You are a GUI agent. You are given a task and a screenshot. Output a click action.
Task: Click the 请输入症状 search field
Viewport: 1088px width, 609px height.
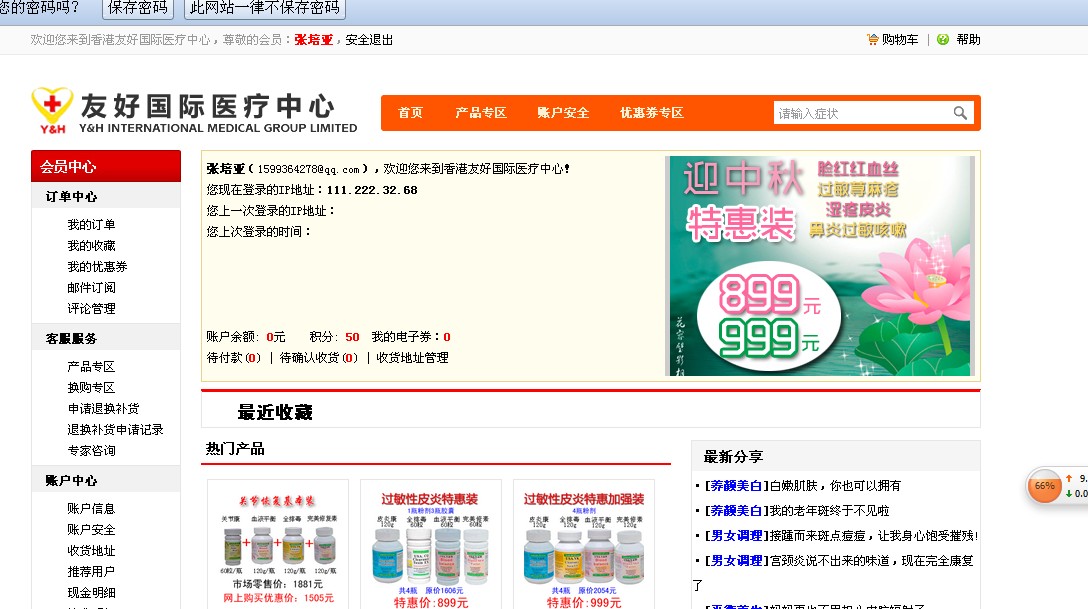click(862, 113)
